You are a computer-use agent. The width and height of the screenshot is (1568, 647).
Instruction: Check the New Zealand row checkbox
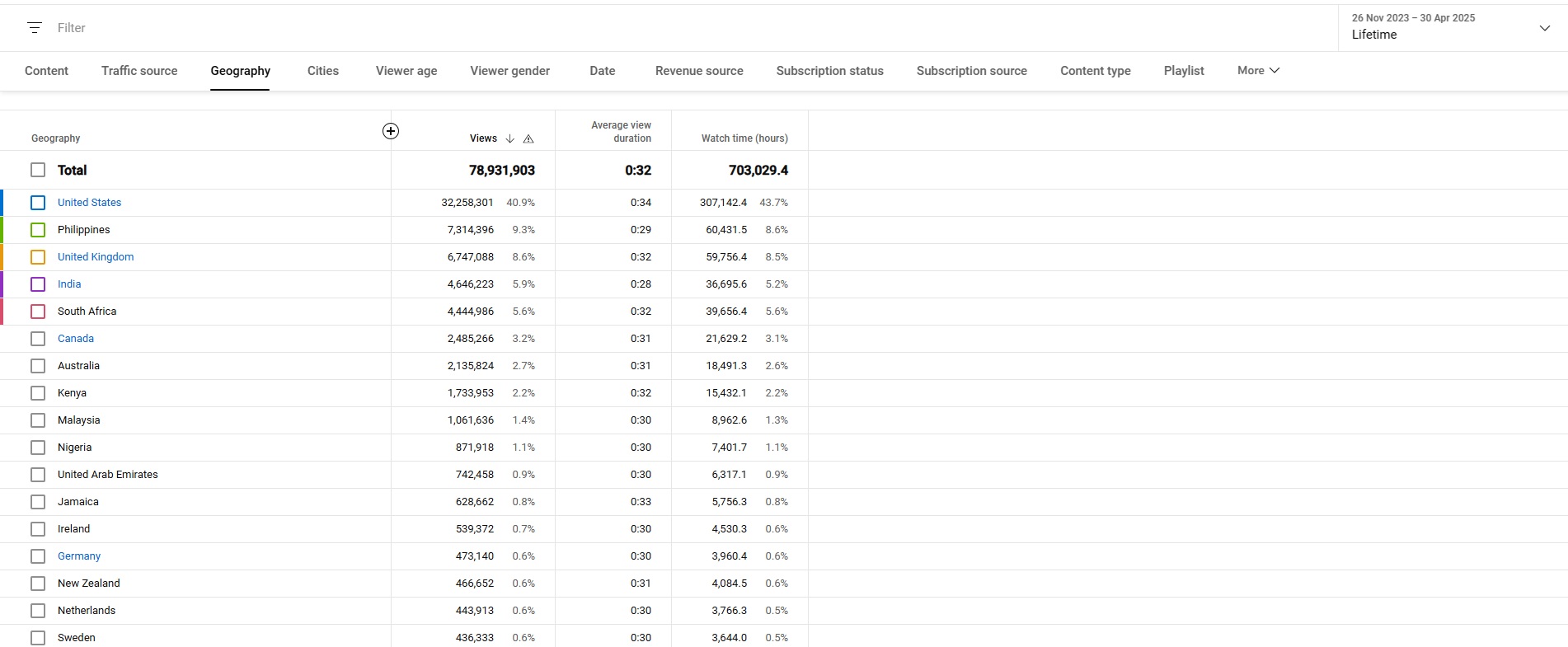coord(38,584)
